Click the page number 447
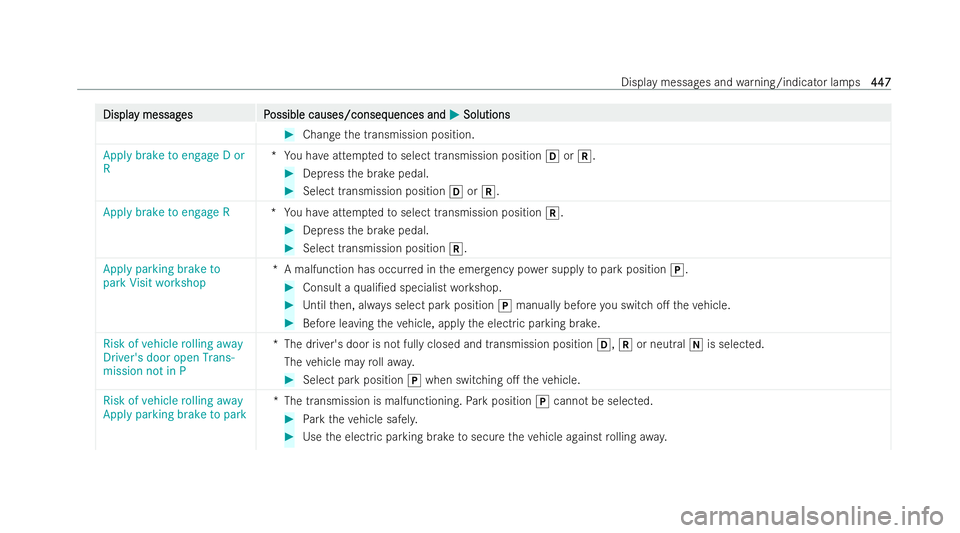Image resolution: width=960 pixels, height=533 pixels. point(880,82)
